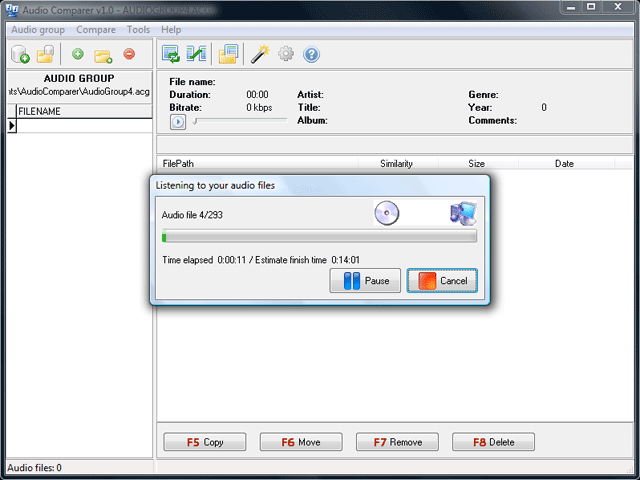Click the computer music icon in dialog
The height and width of the screenshot is (480, 640).
(463, 213)
